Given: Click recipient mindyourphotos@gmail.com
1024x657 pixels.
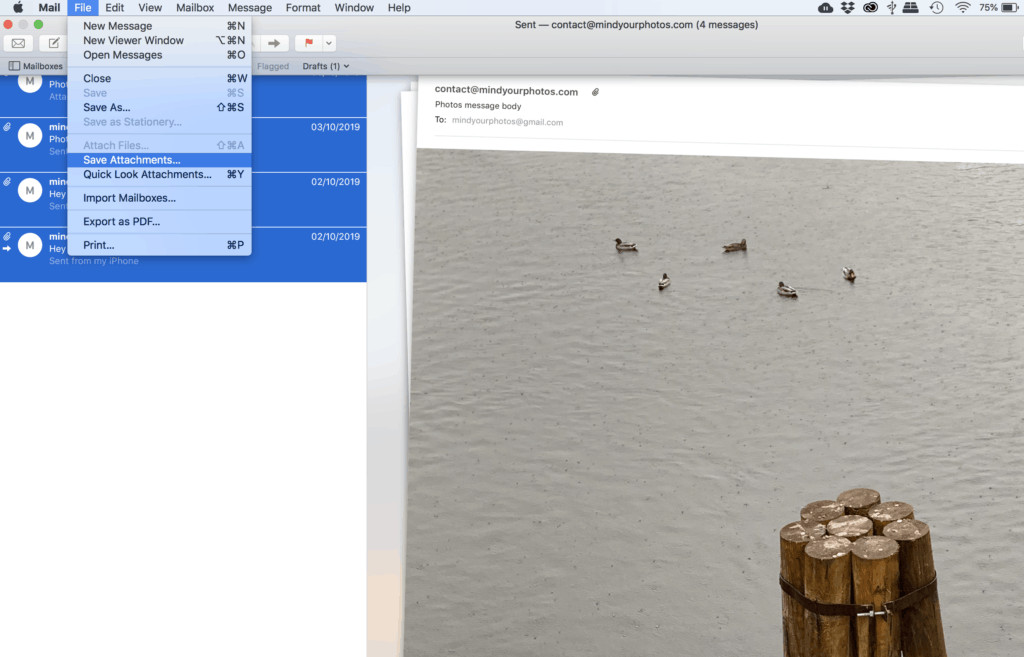Looking at the screenshot, I should (507, 121).
